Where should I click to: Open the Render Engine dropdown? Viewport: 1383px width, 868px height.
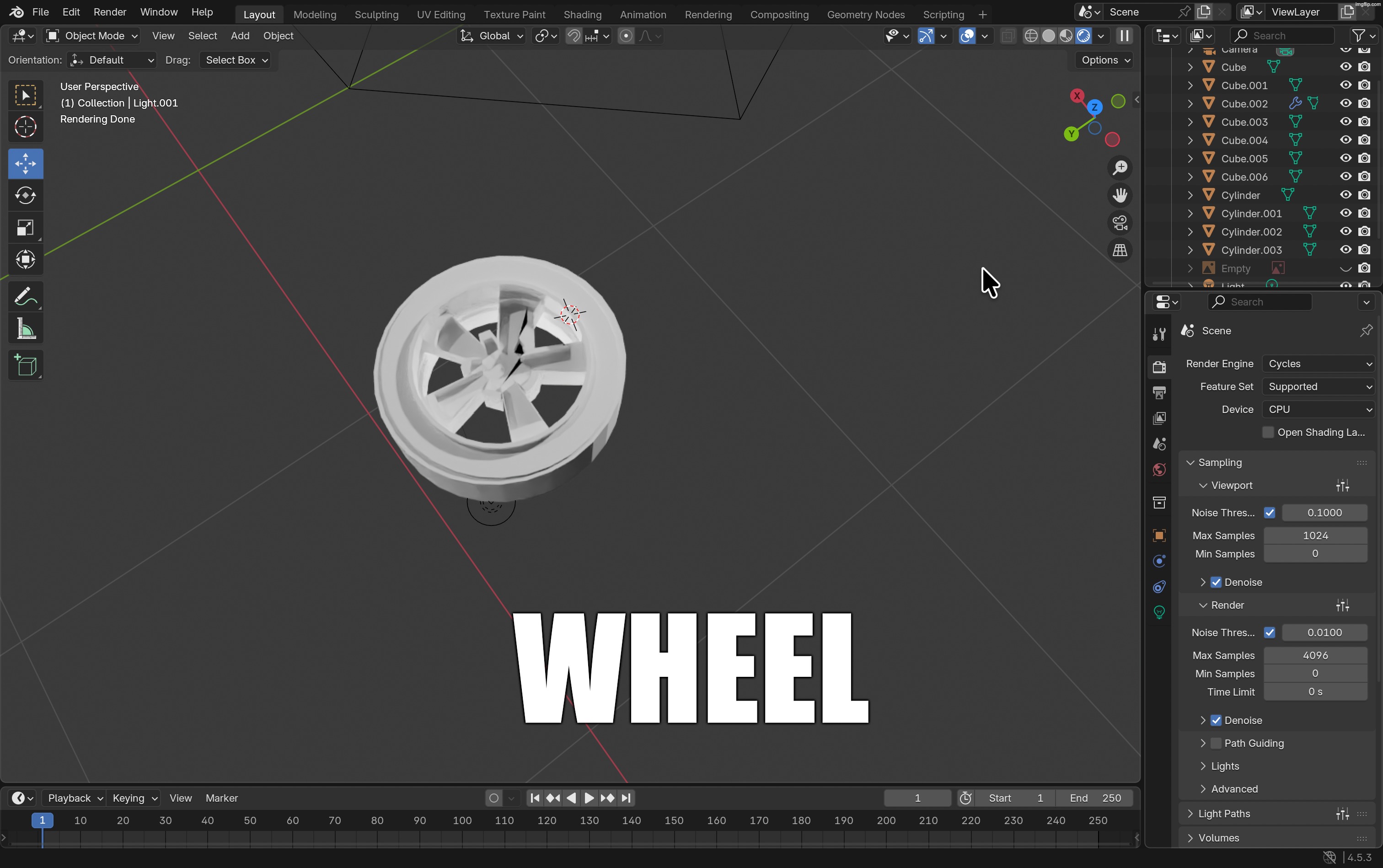click(x=1317, y=364)
